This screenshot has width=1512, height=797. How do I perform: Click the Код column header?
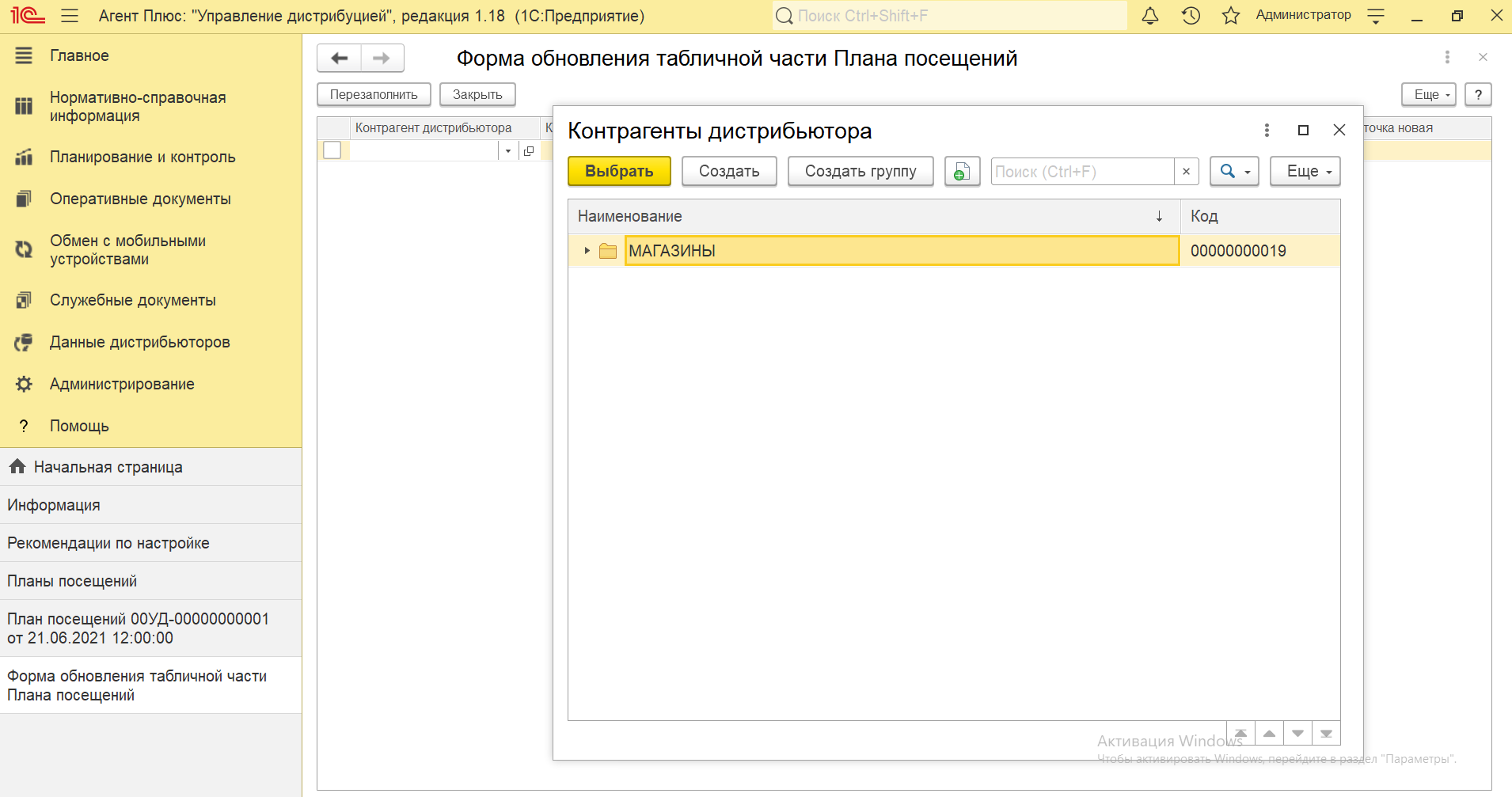pos(1260,216)
